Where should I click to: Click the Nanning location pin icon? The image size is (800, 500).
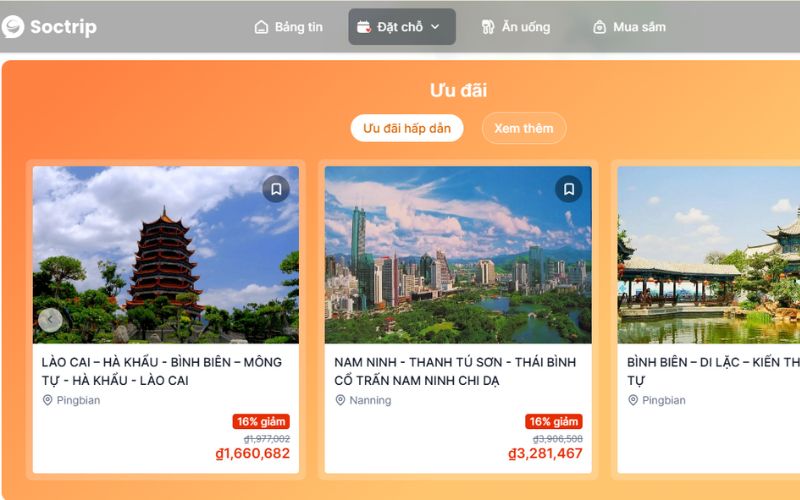tap(340, 400)
